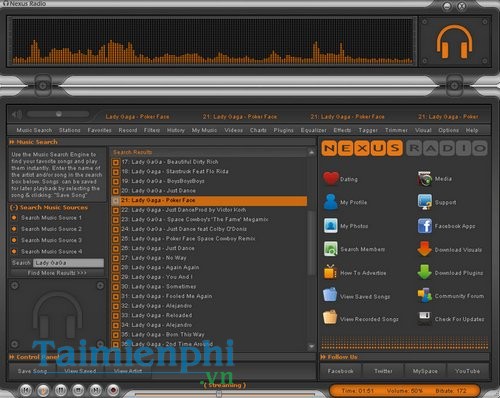Click the icon beside song 22 Just Dance Prod

pyautogui.click(x=116, y=210)
